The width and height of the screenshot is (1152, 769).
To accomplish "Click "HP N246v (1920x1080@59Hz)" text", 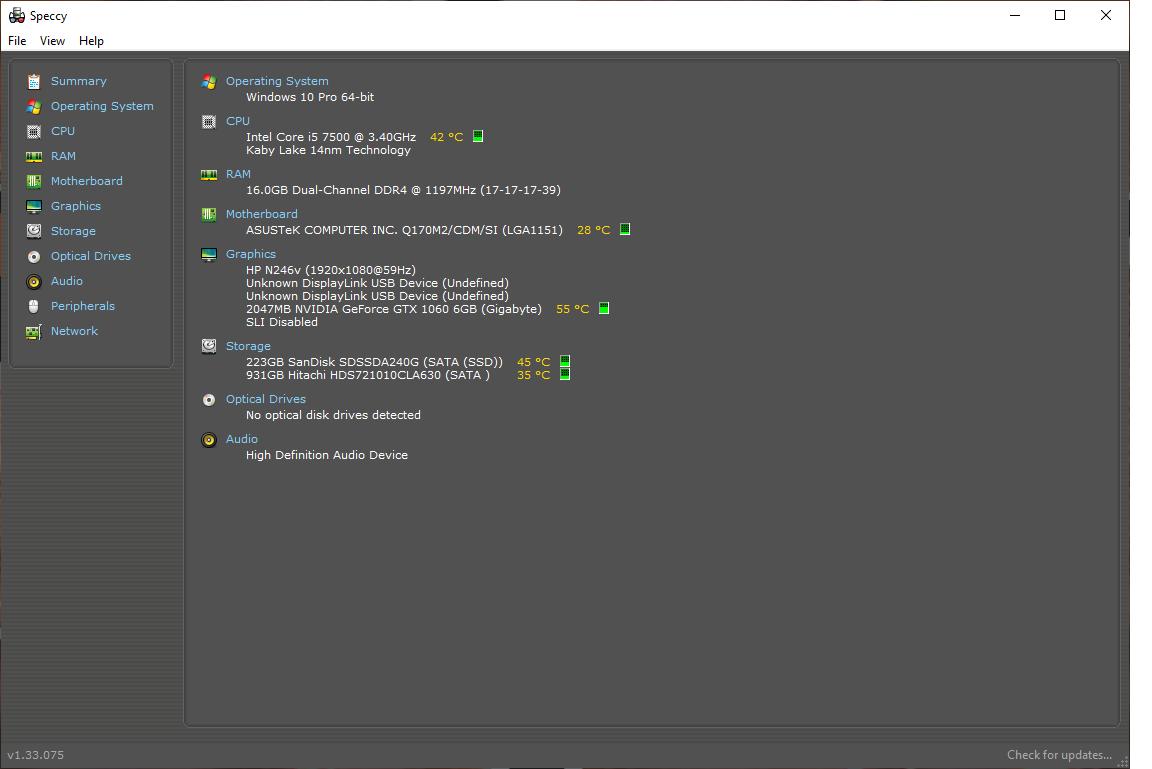I will (331, 270).
